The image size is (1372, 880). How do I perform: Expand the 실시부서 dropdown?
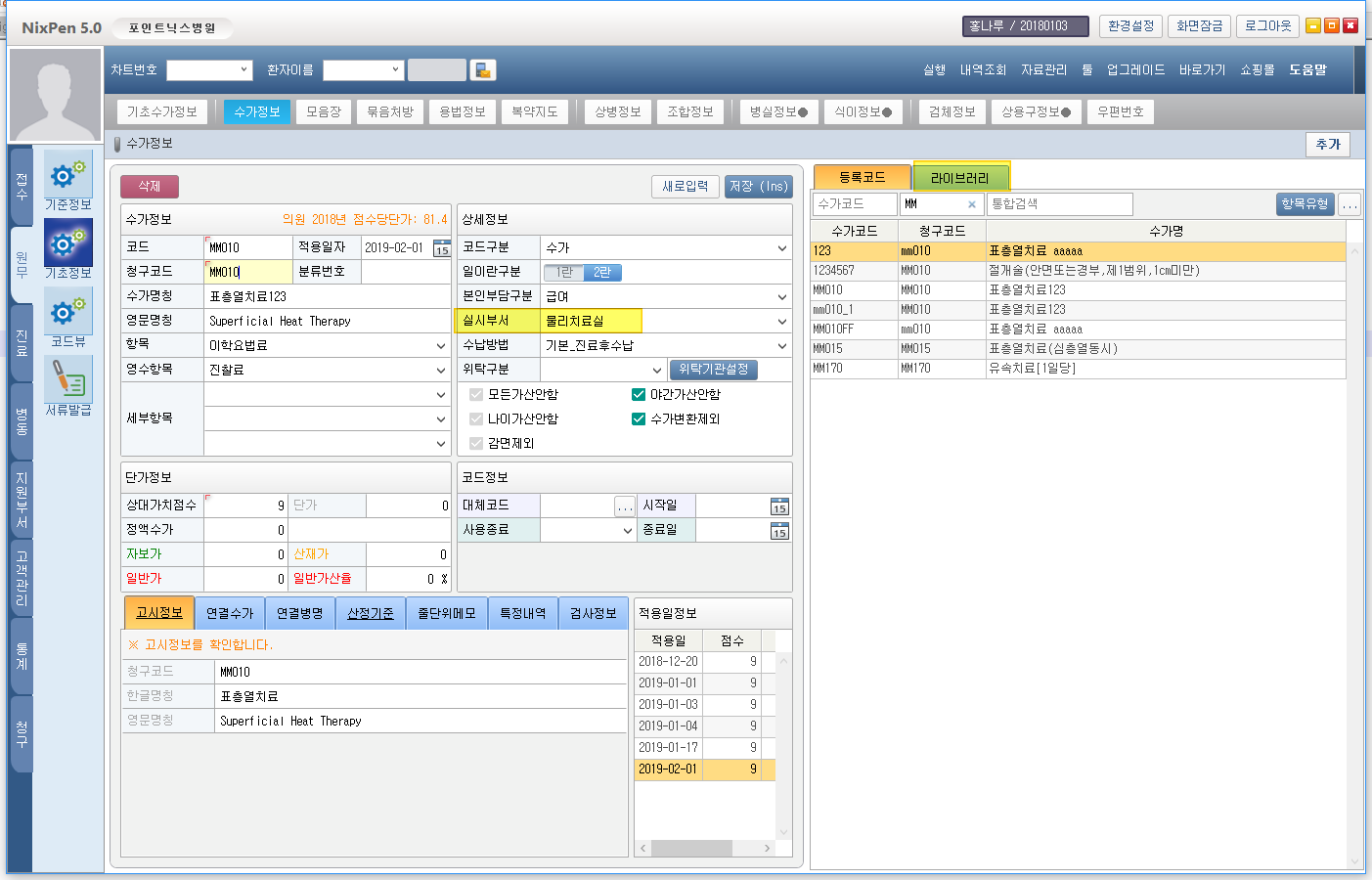click(781, 321)
